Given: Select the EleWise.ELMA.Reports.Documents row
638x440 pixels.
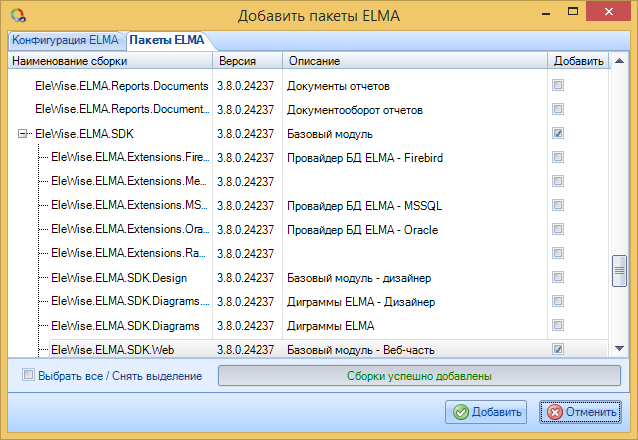Looking at the screenshot, I should (x=121, y=85).
